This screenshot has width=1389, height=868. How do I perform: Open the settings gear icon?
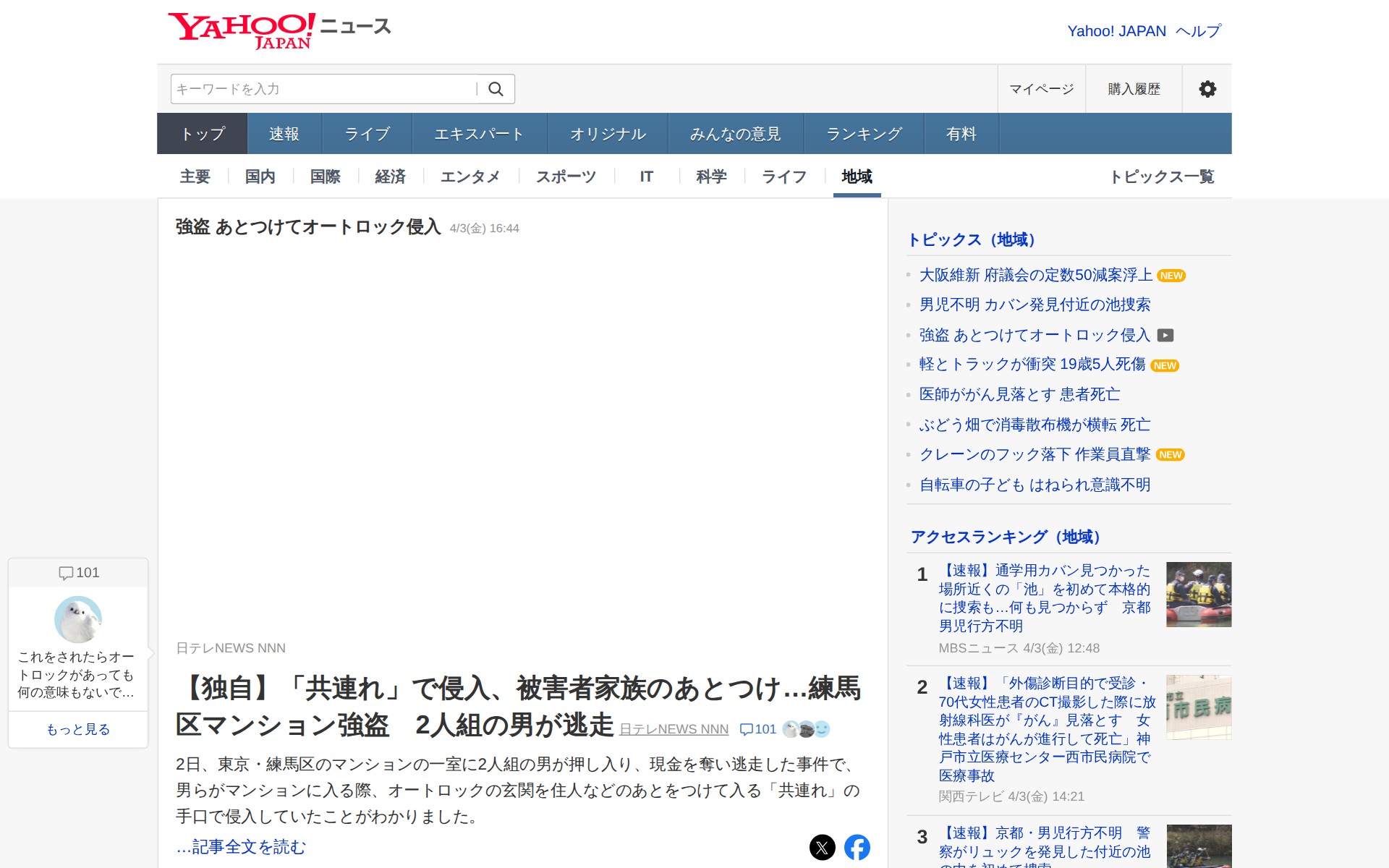1207,88
